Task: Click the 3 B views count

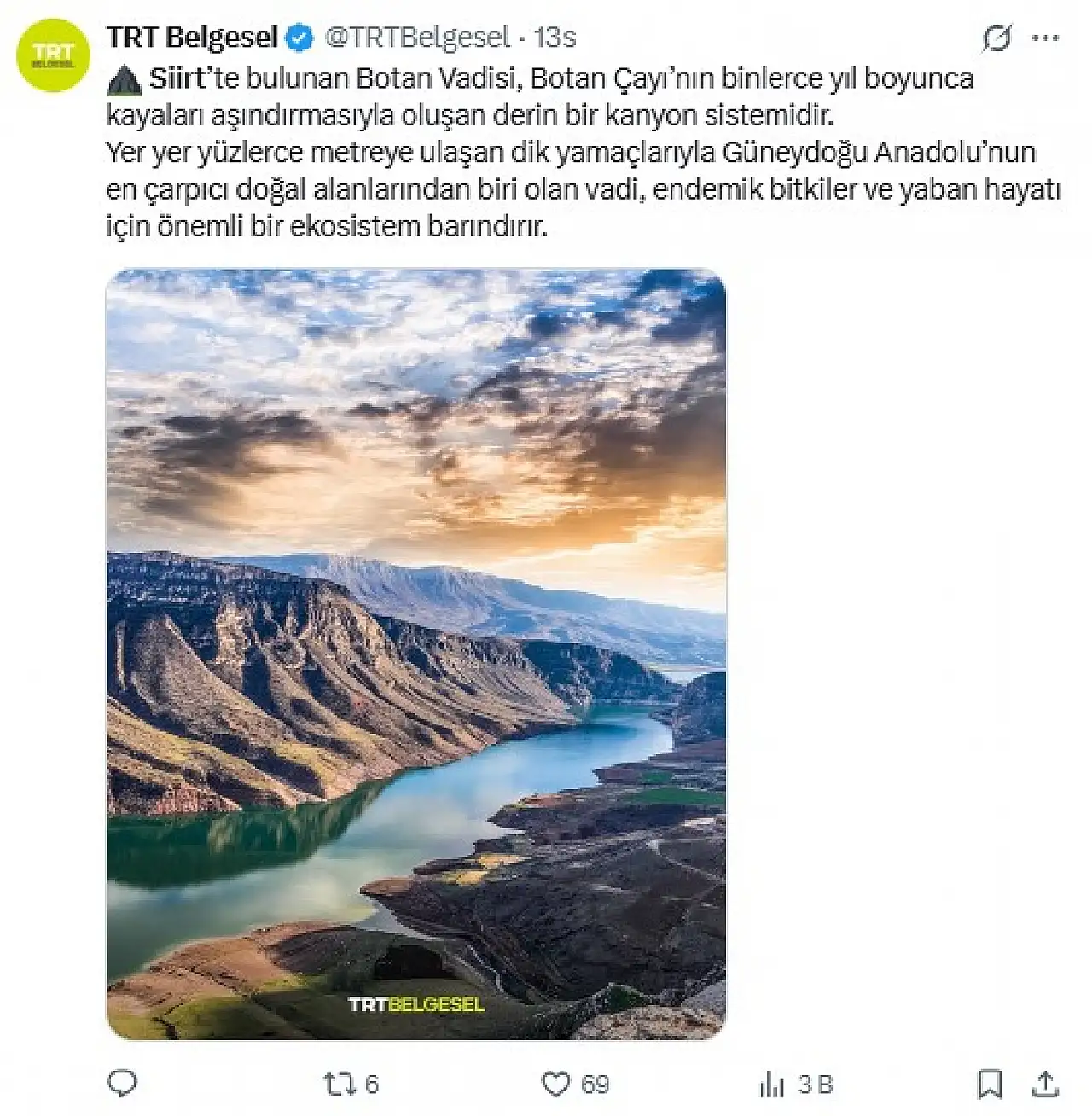Action: 815,1084
